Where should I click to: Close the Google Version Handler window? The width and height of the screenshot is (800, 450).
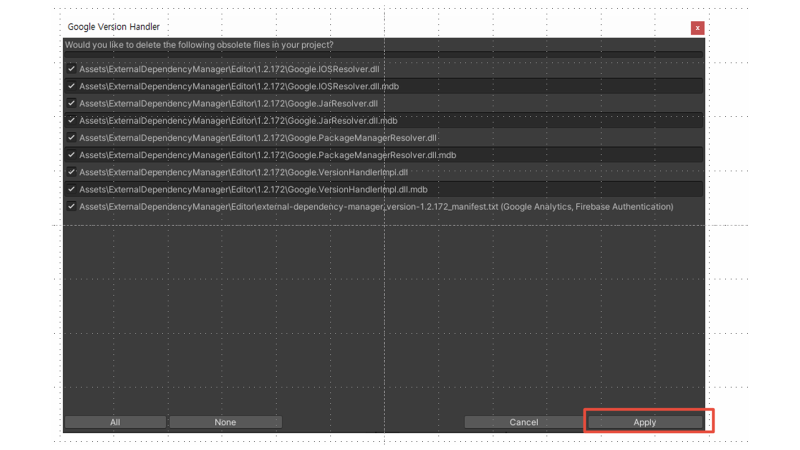click(697, 28)
